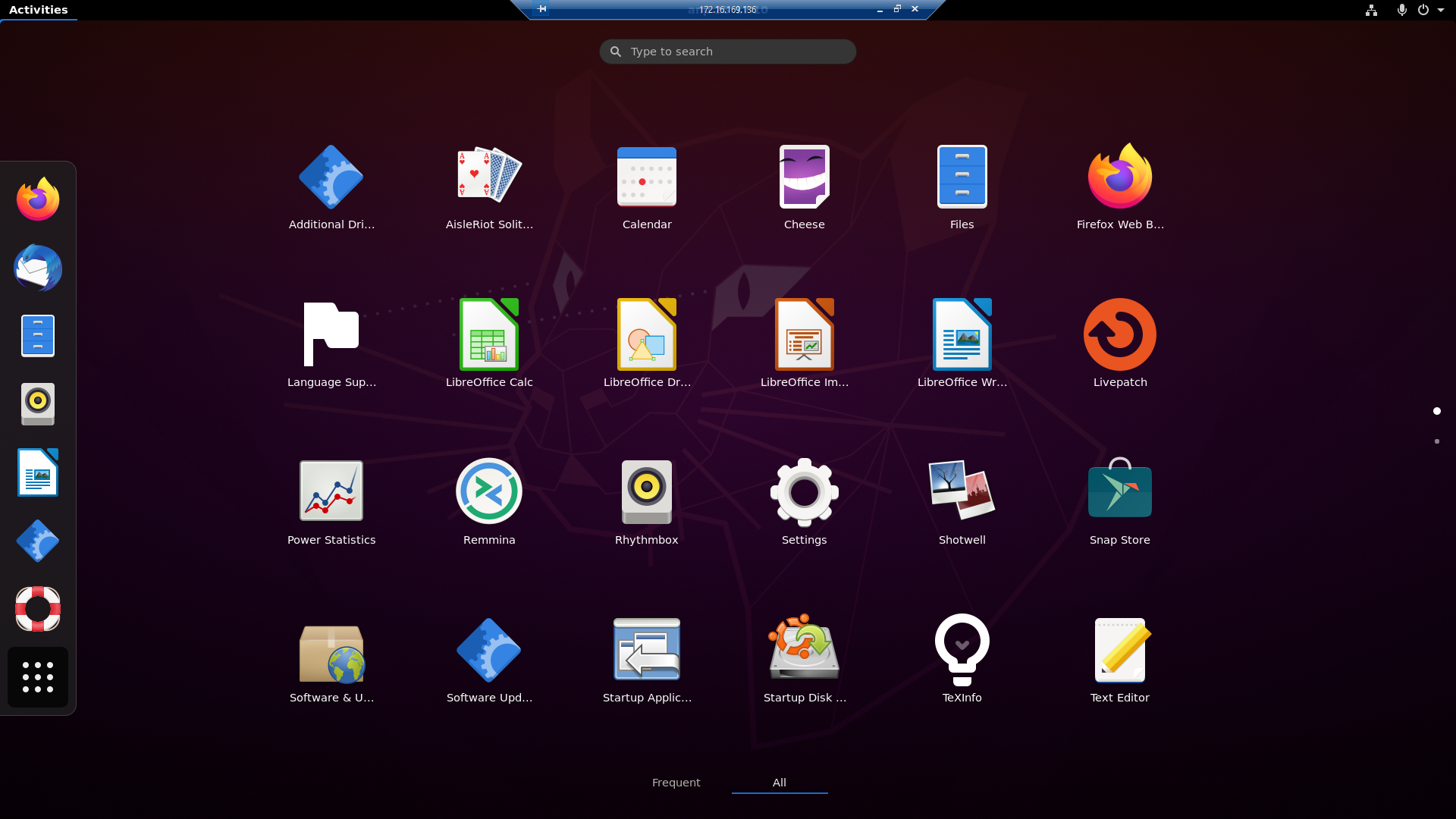The image size is (1456, 819).
Task: Switch to the Frequent tab
Action: point(676,783)
